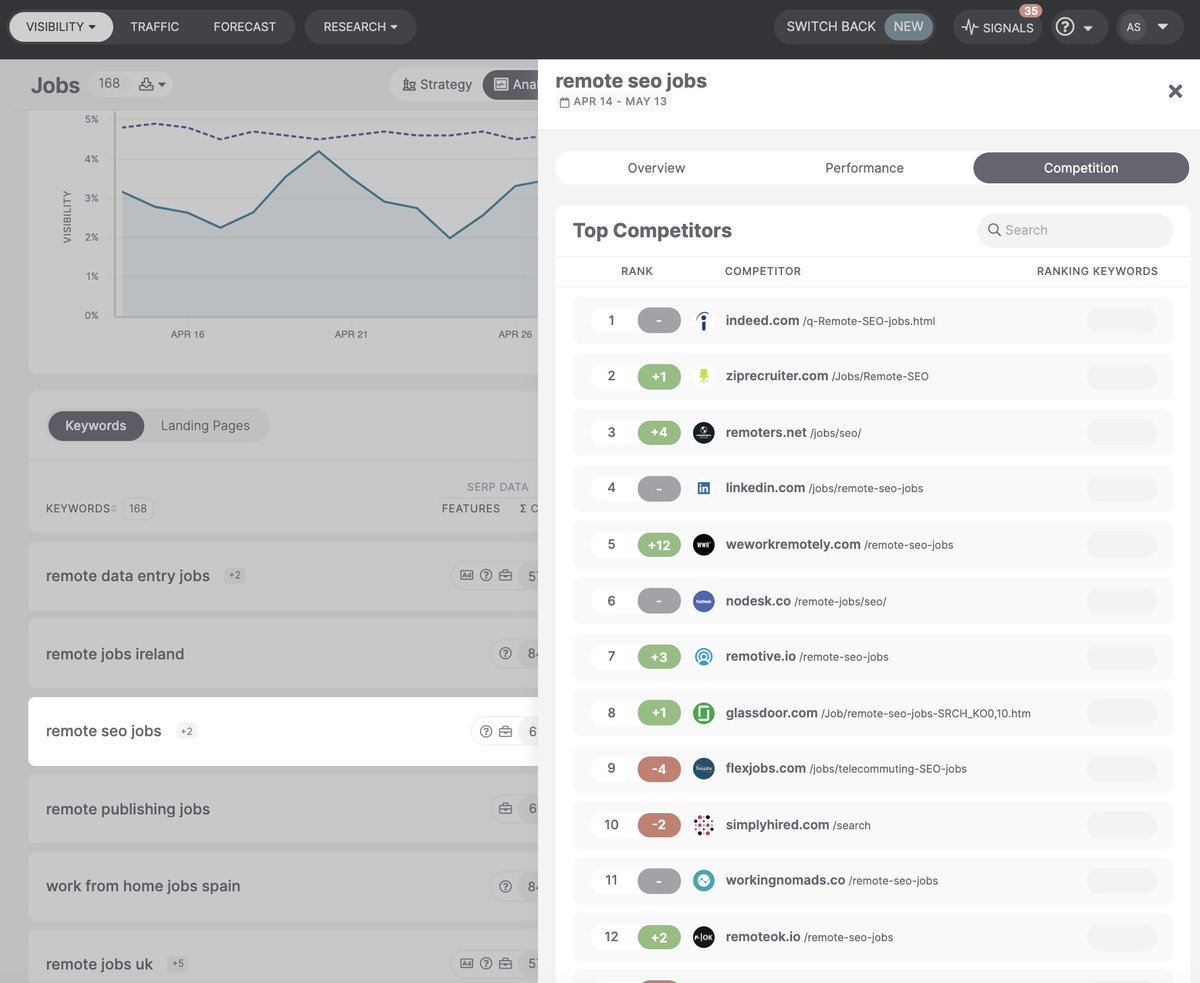Open the help question mark menu
1200x983 pixels.
click(1074, 27)
